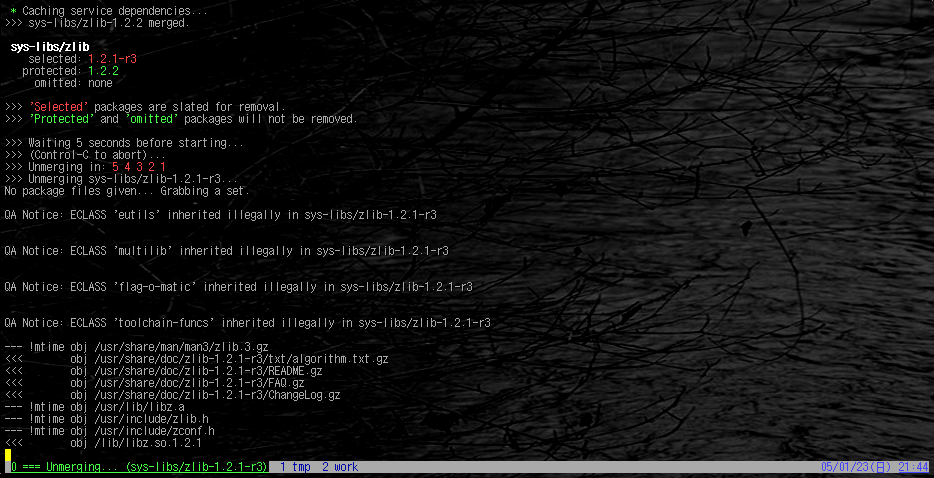Click the ChangeLog.gz file path
Screen dimensions: 934x478
click(217, 395)
